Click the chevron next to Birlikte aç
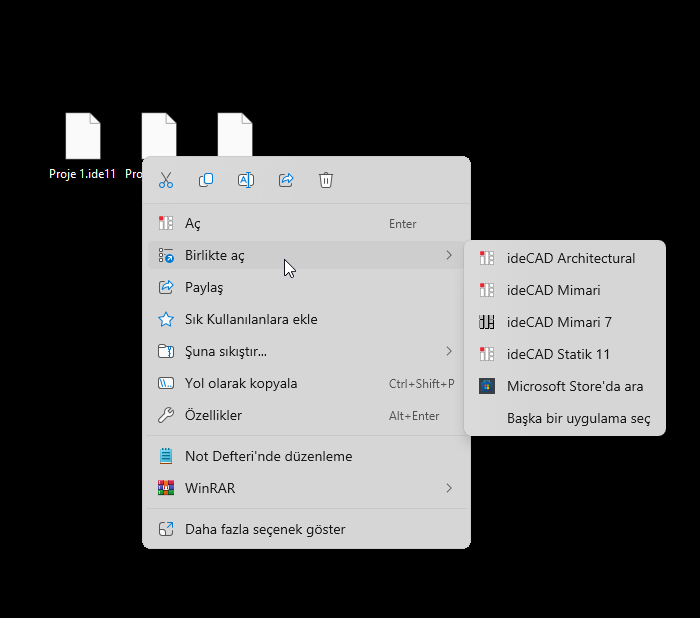 [449, 255]
